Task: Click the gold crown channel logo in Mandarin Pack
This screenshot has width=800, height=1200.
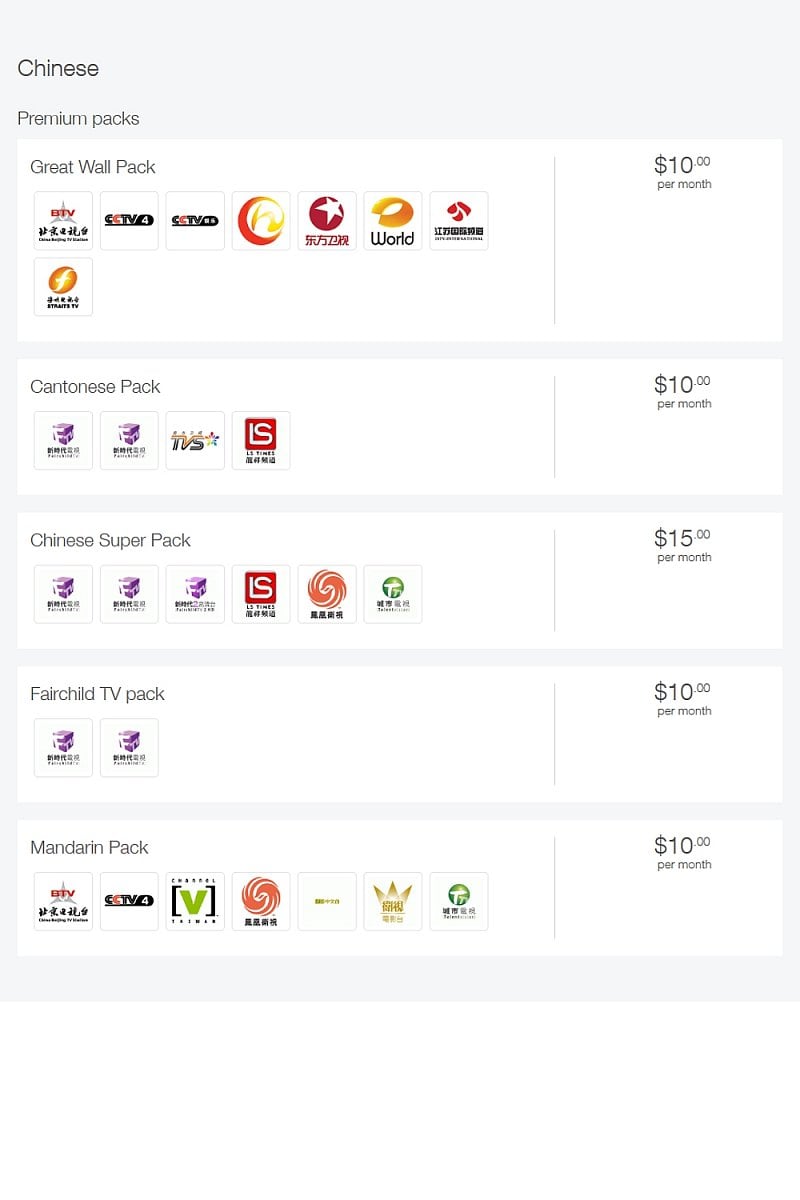Action: tap(393, 901)
